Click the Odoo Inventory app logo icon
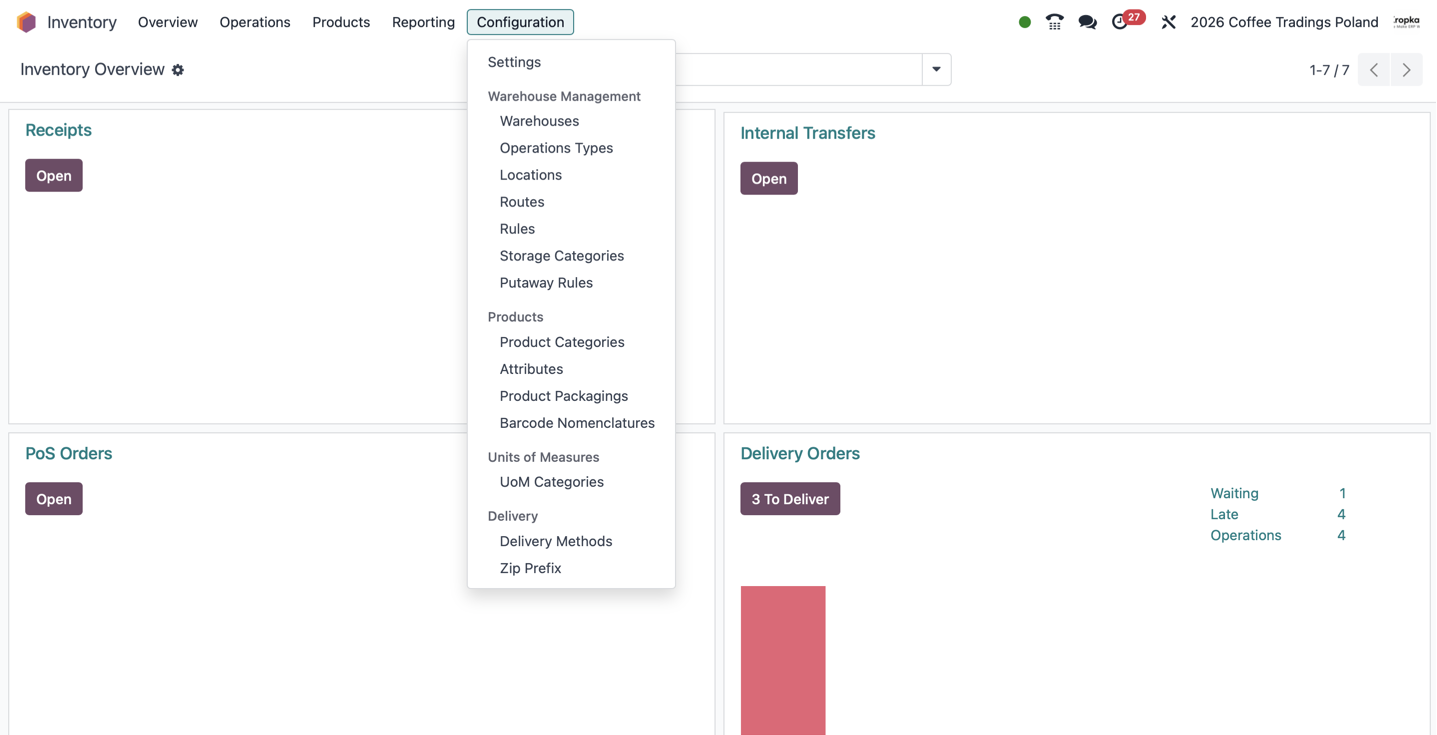Screen dimensions: 1437x735 (27, 22)
